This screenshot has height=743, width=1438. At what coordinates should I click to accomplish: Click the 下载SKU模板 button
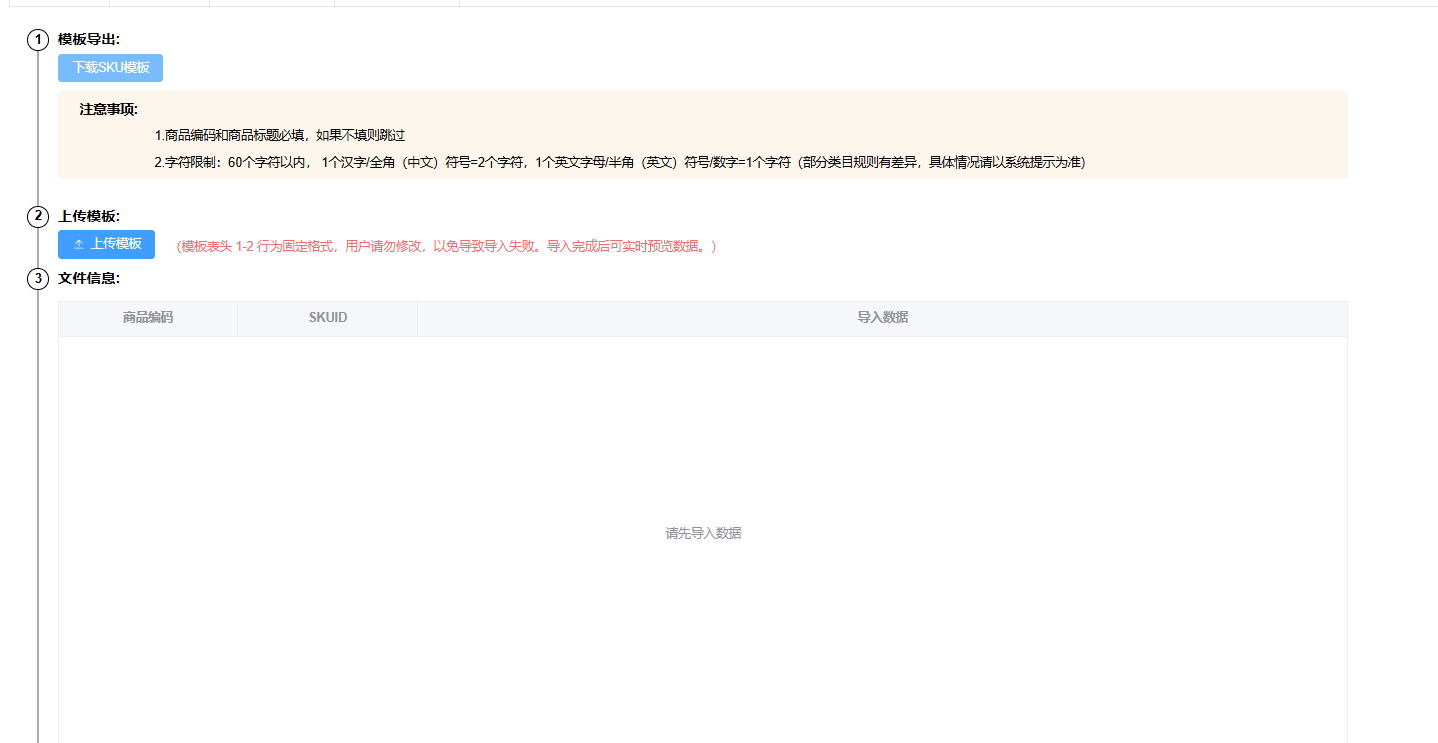110,68
